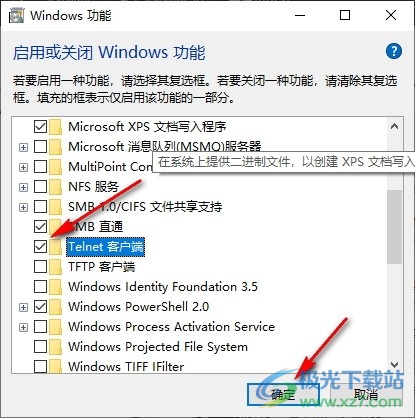Screen dimensions: 415x418
Task: Click folder icon beside TFTP 客户端
Action: 56,267
